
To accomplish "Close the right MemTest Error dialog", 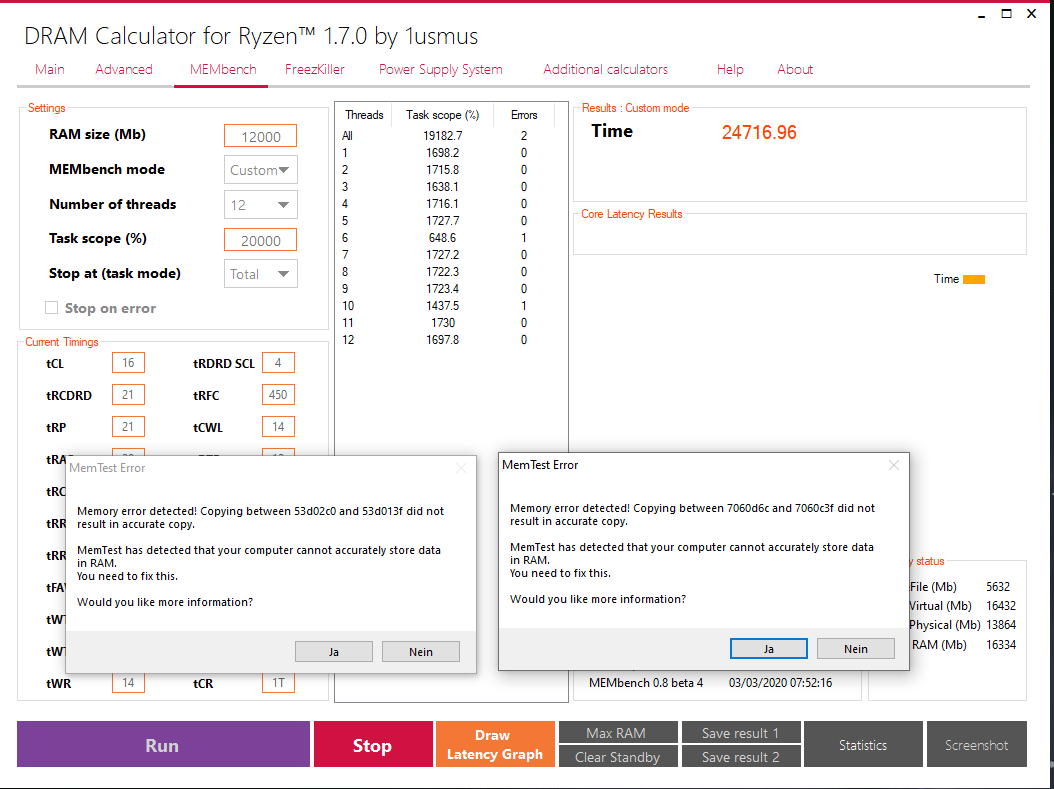I will point(893,465).
